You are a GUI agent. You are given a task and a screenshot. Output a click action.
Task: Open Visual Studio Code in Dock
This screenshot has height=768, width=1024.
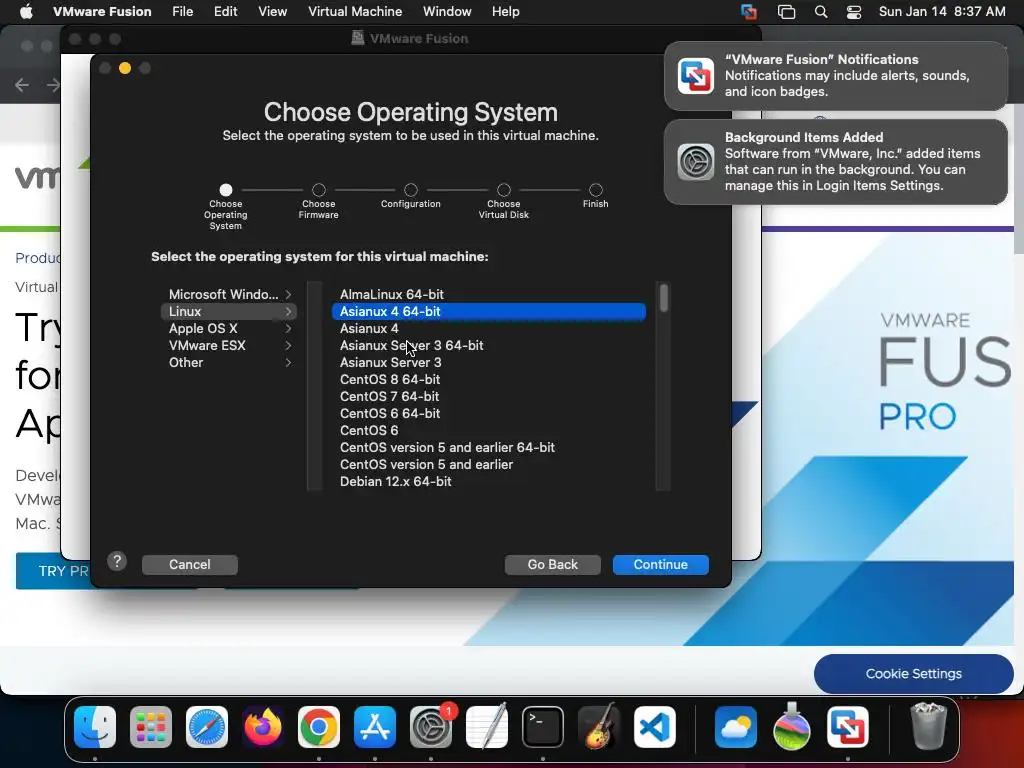pos(655,727)
